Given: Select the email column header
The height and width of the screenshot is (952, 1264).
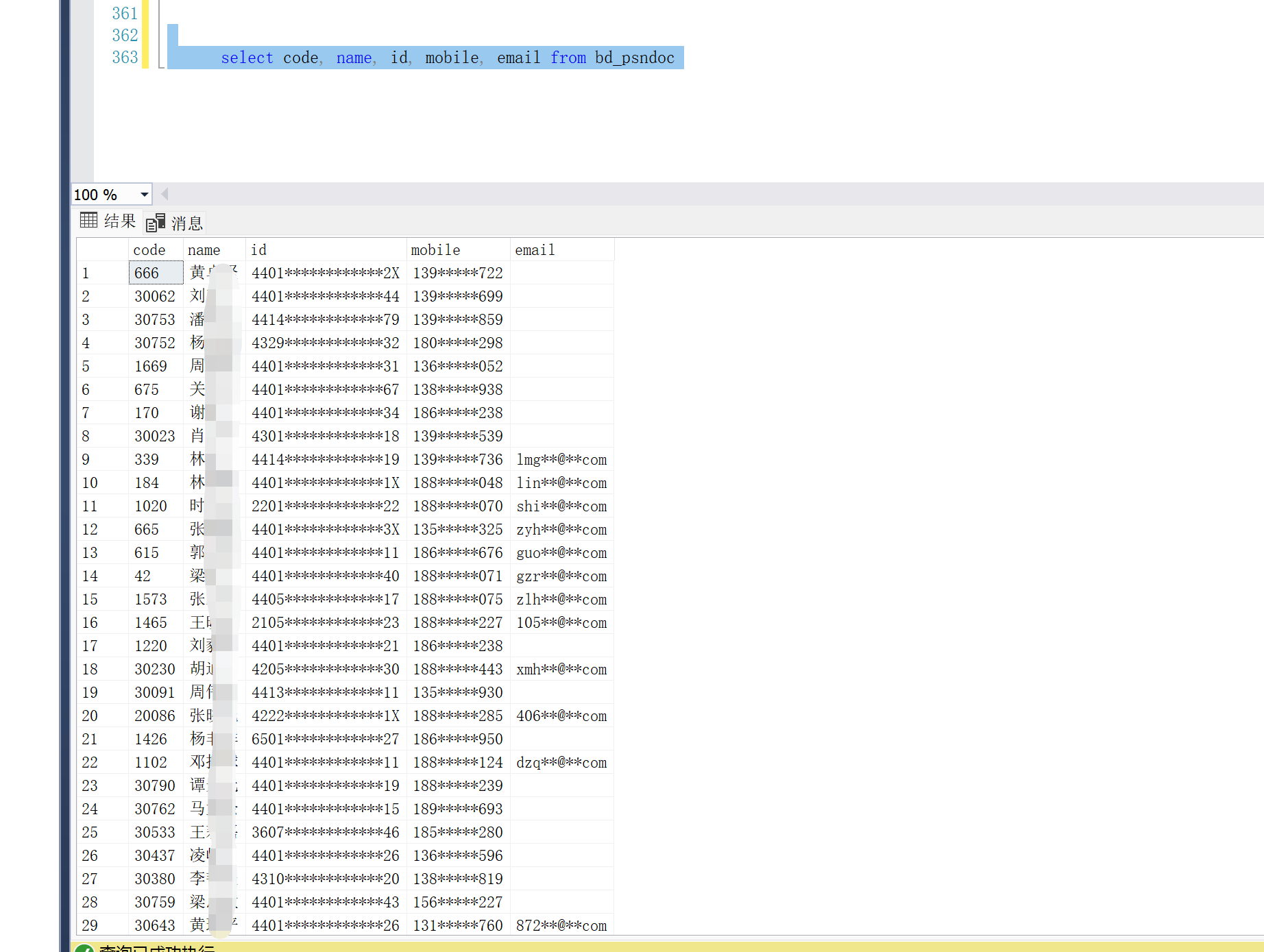Looking at the screenshot, I should tap(535, 249).
